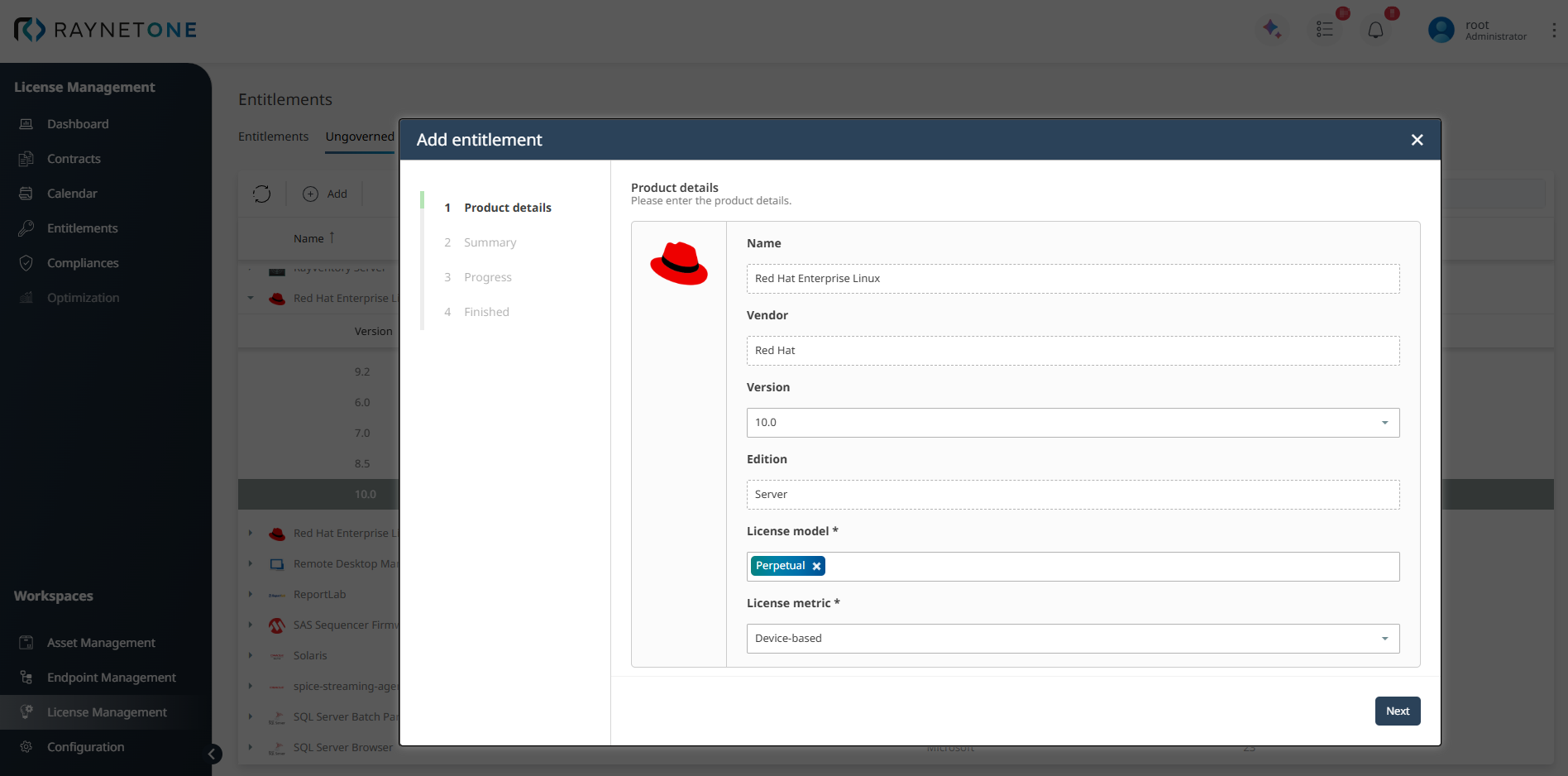Switch to the Ungoverned tab
1568x776 pixels.
360,137
